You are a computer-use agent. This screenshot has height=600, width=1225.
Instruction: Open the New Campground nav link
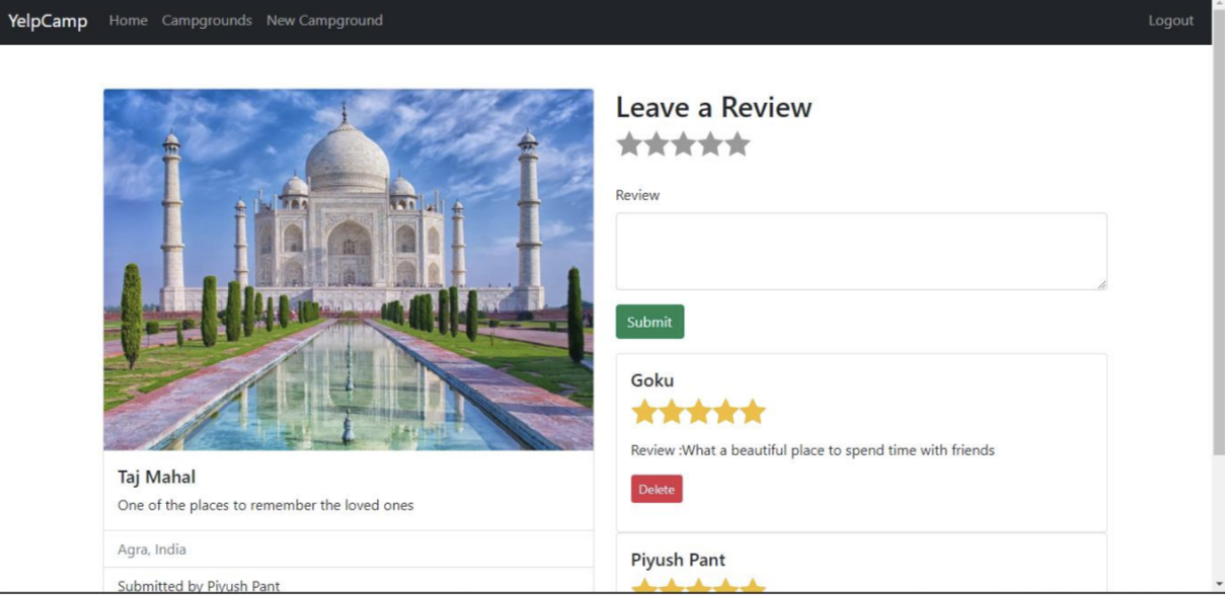tap(324, 20)
